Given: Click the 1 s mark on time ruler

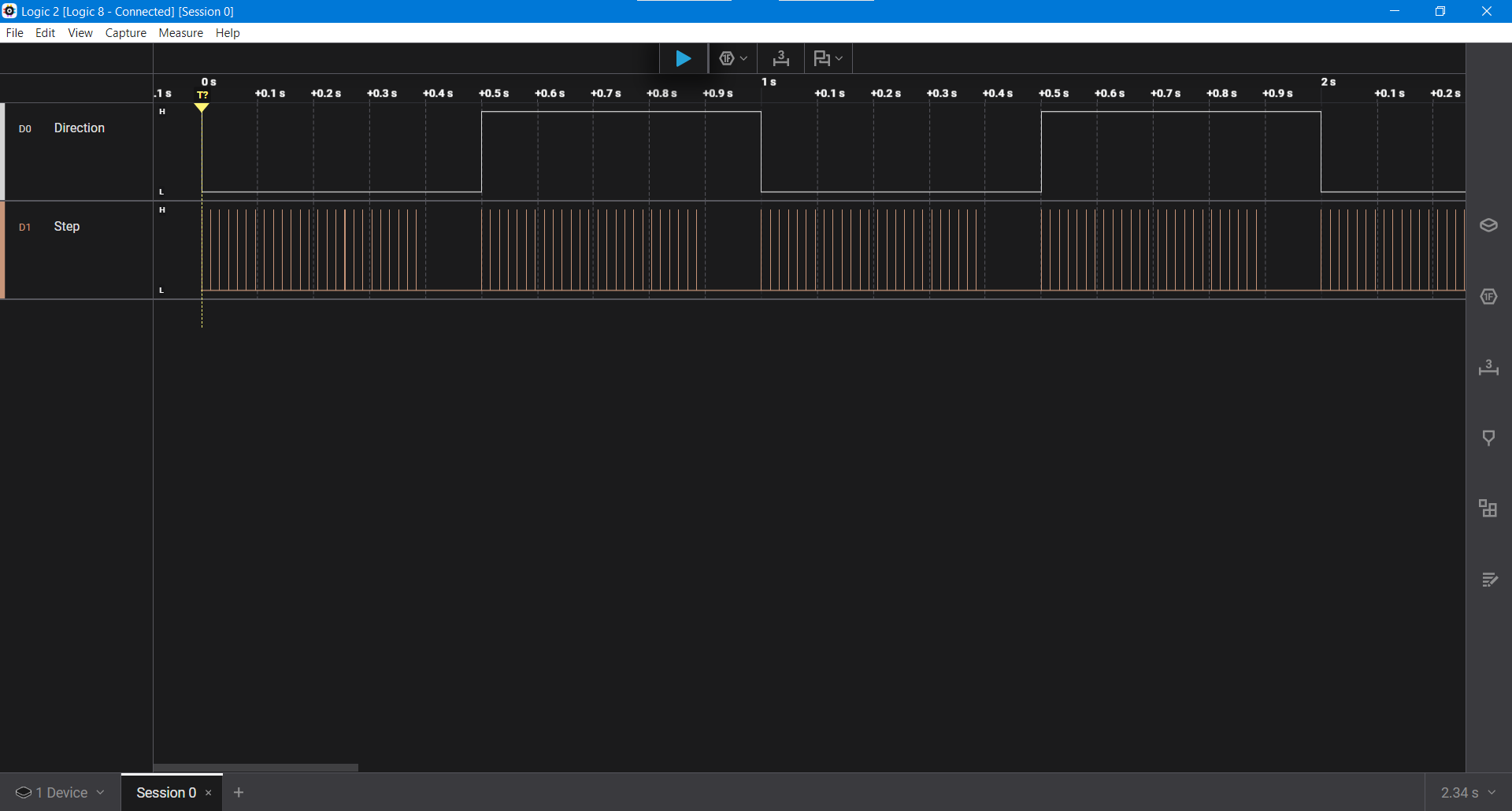Looking at the screenshot, I should pos(769,82).
